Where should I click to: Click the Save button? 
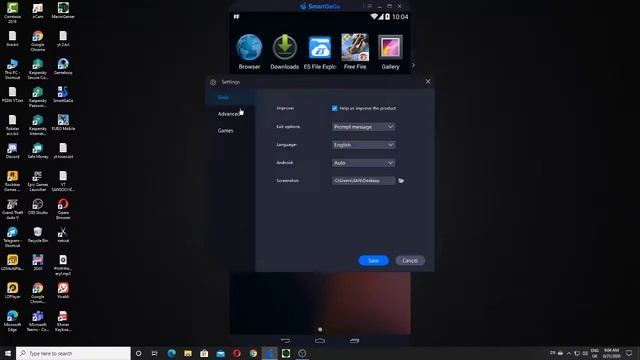point(373,260)
